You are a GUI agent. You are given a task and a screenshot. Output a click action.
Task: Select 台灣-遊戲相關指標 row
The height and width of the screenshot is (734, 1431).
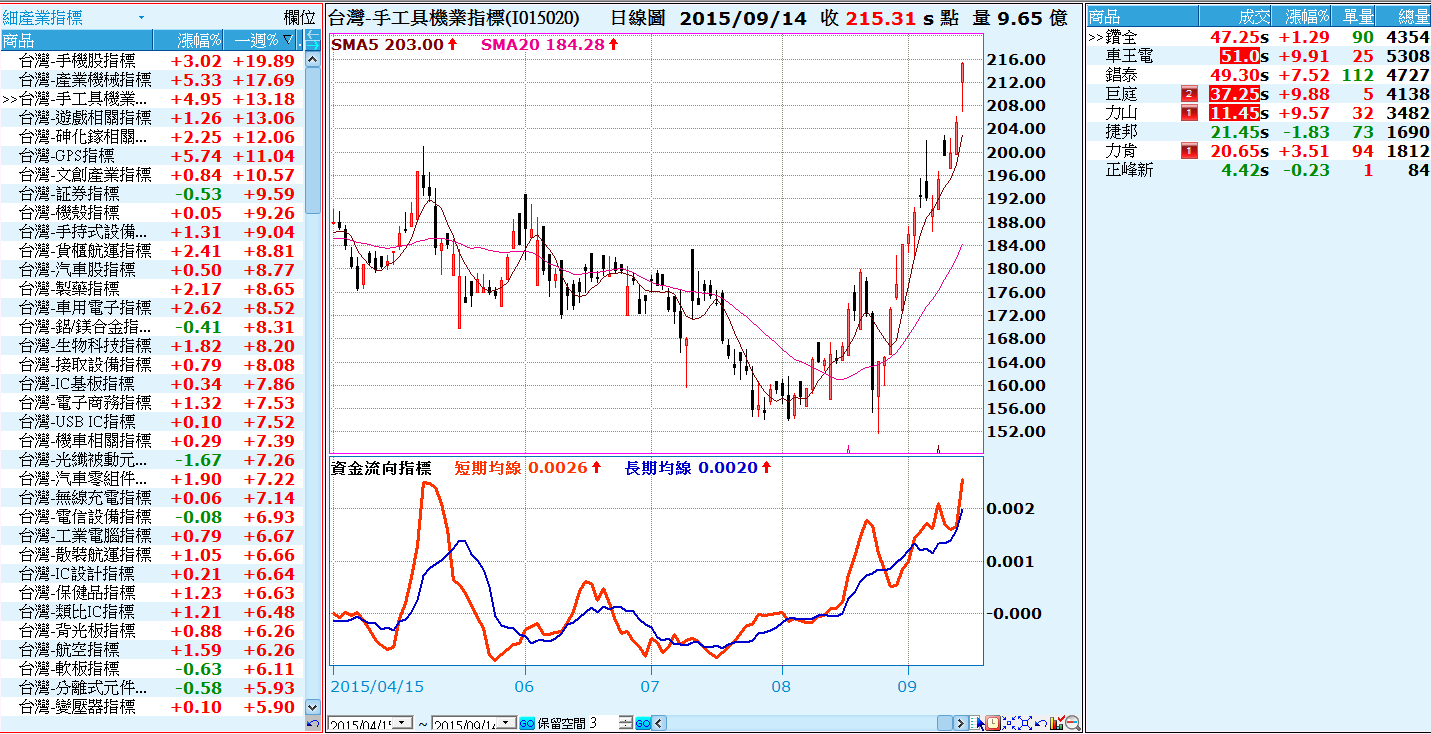coord(152,117)
